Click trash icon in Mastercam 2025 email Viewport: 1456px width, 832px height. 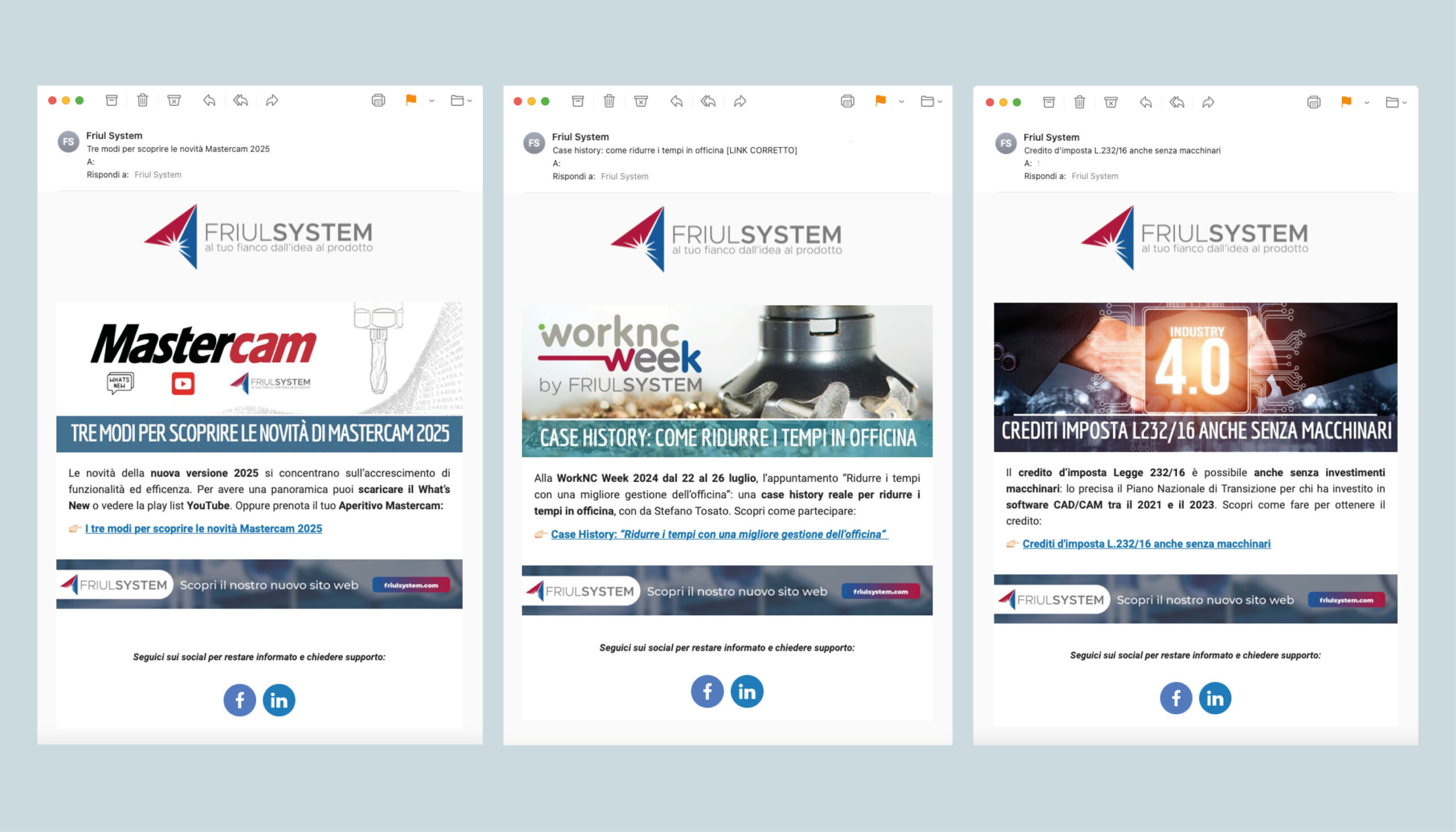tap(142, 101)
